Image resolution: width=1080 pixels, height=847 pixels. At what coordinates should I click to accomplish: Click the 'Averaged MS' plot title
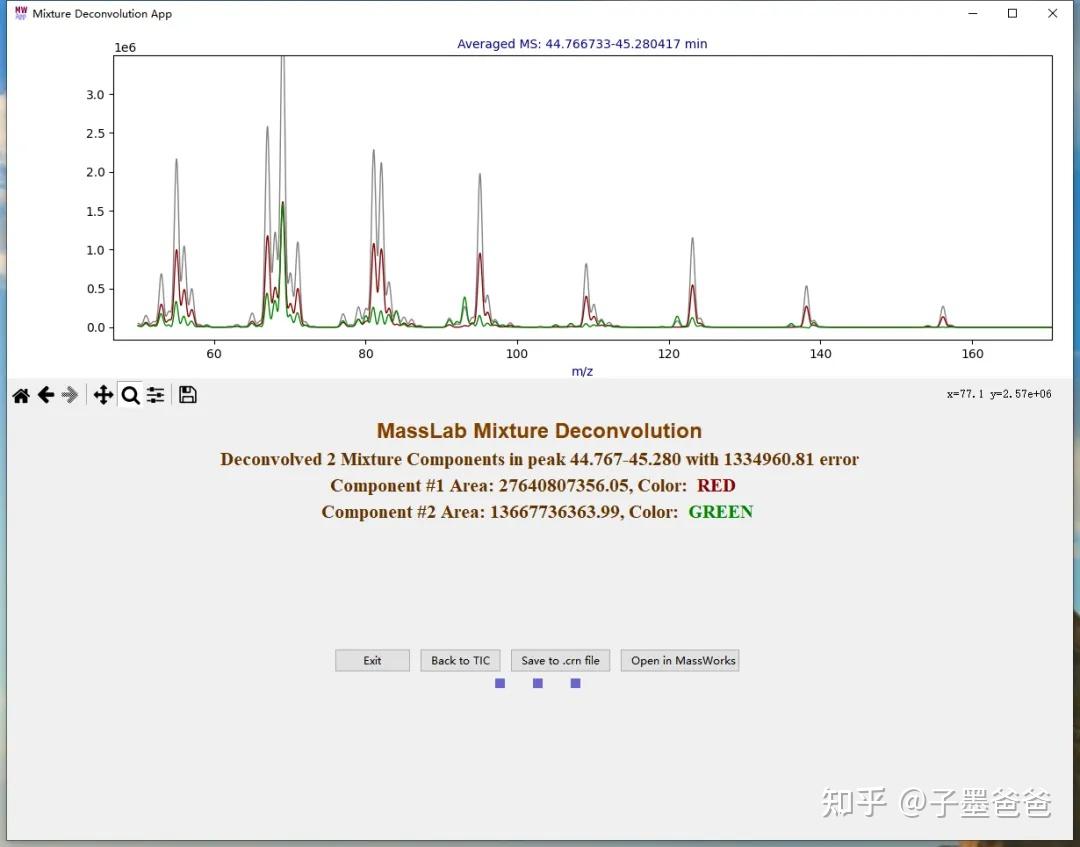pyautogui.click(x=582, y=44)
